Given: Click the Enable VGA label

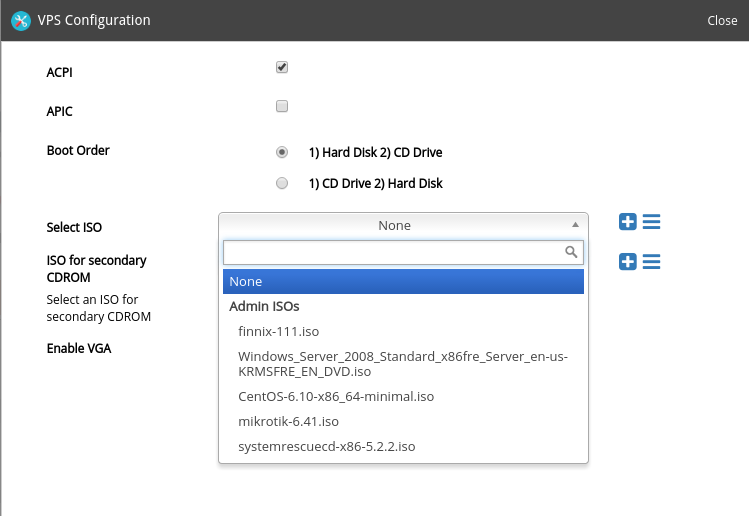Looking at the screenshot, I should click(79, 348).
